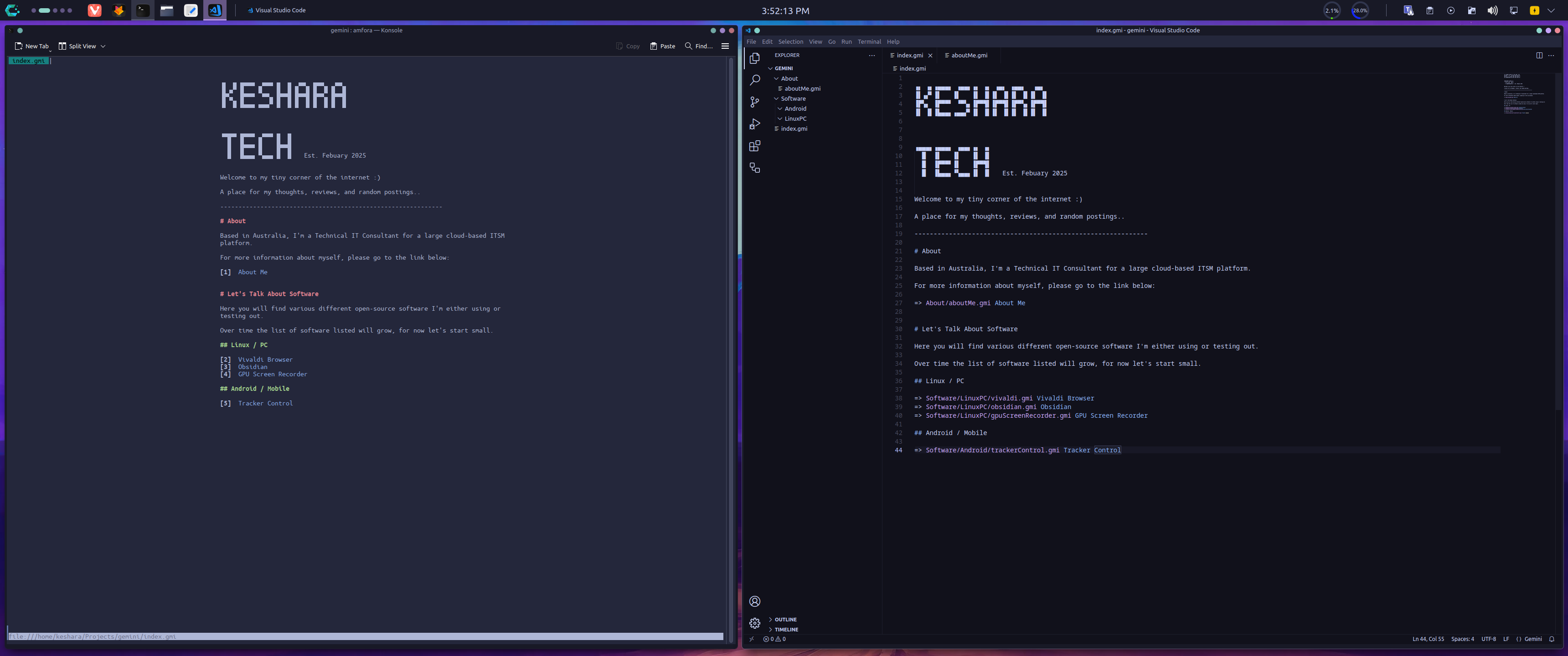
Task: Split the VS Code editor to the right
Action: pyautogui.click(x=1539, y=56)
